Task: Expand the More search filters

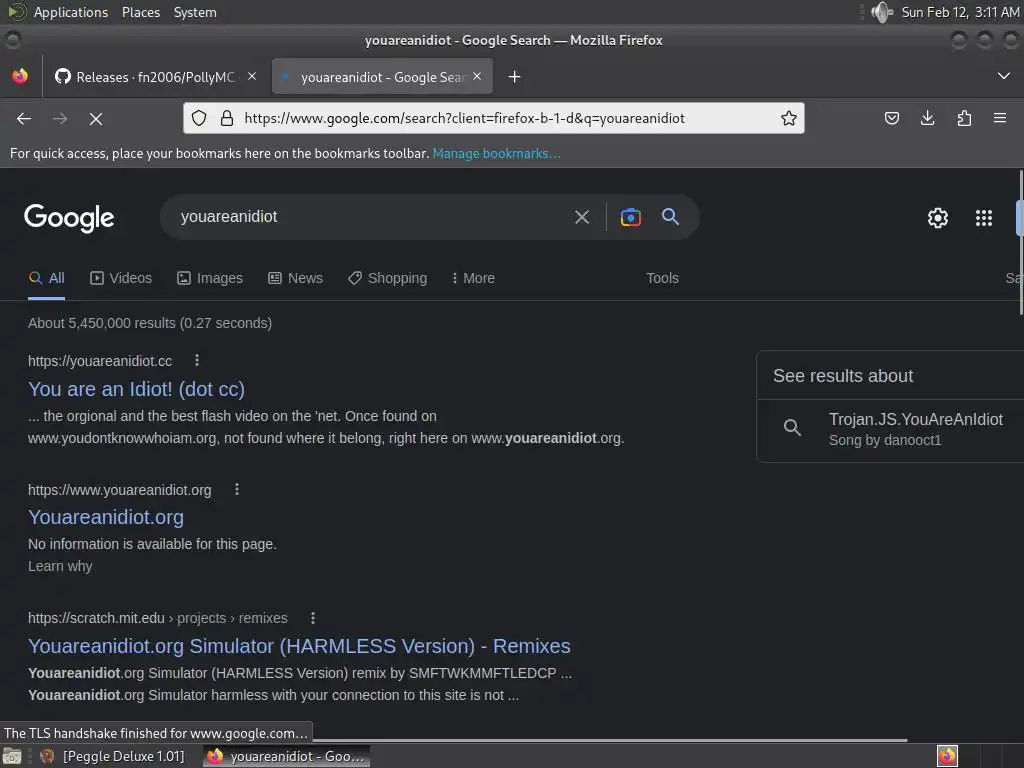Action: 473,278
